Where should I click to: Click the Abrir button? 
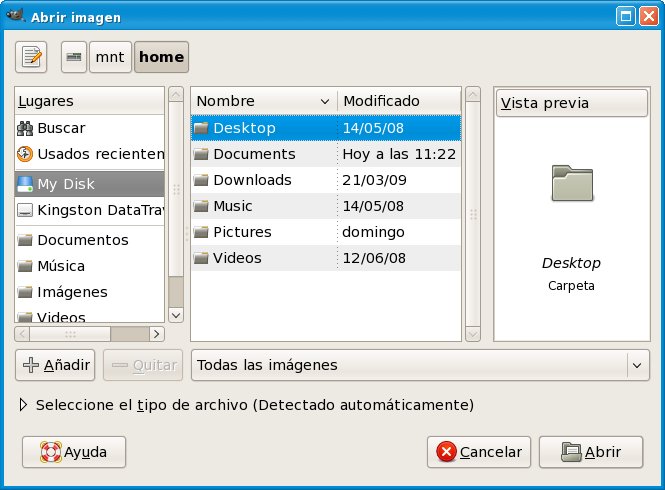click(590, 452)
